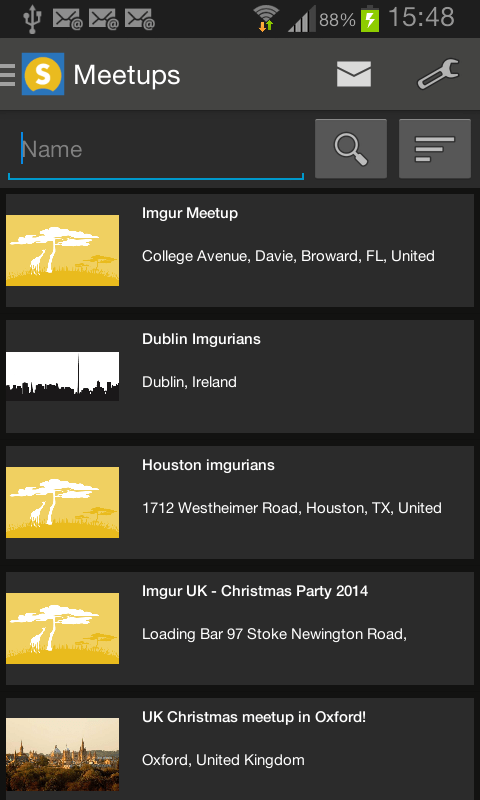Select the "Imgur Meetup" title
The width and height of the screenshot is (480, 800).
[x=190, y=213]
